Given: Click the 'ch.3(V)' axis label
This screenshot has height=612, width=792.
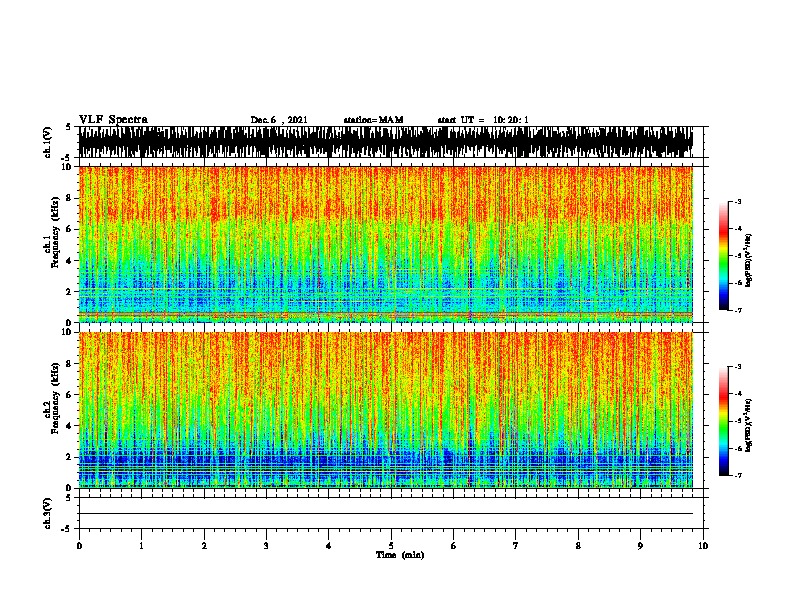Looking at the screenshot, I should tap(47, 513).
